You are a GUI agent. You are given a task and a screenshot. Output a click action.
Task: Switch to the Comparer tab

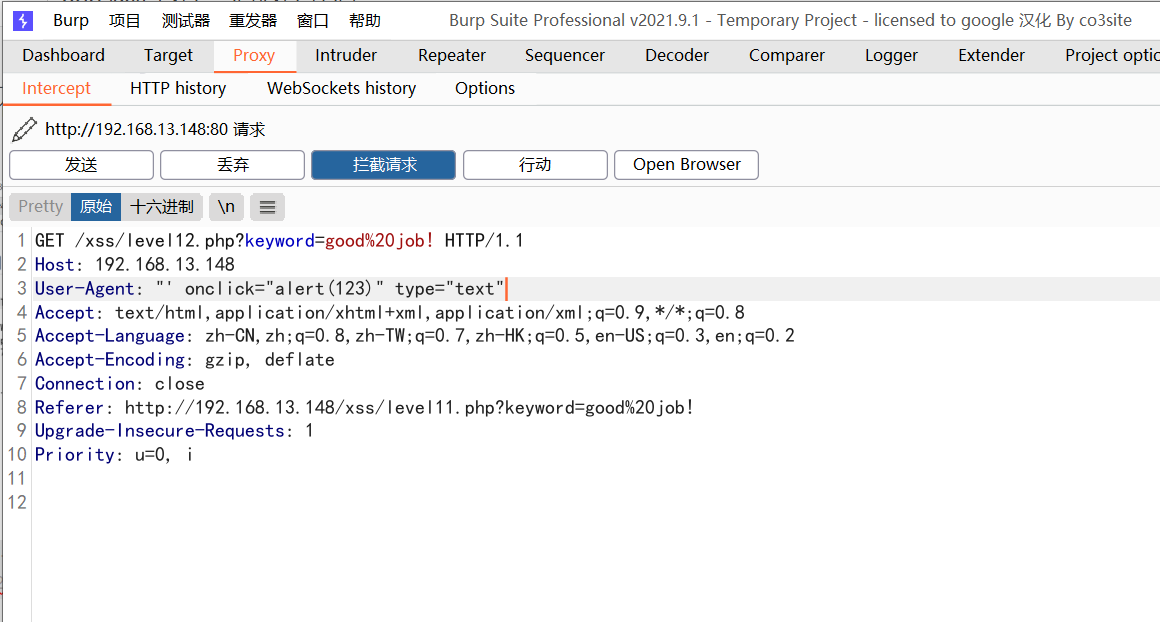point(786,55)
